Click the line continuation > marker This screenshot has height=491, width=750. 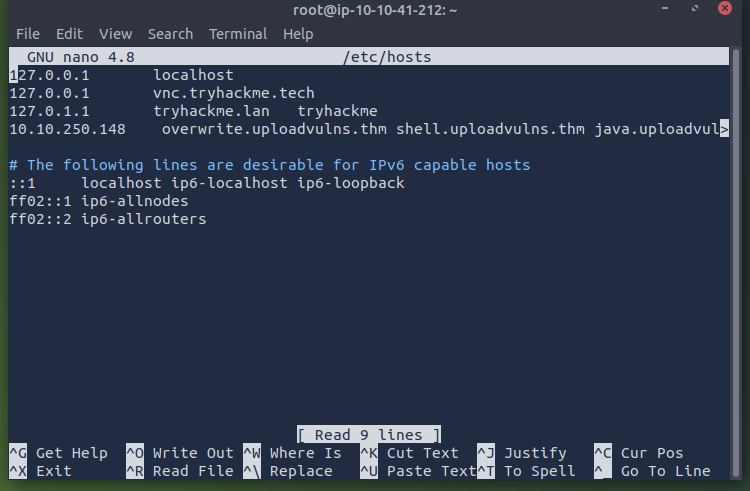(724, 129)
